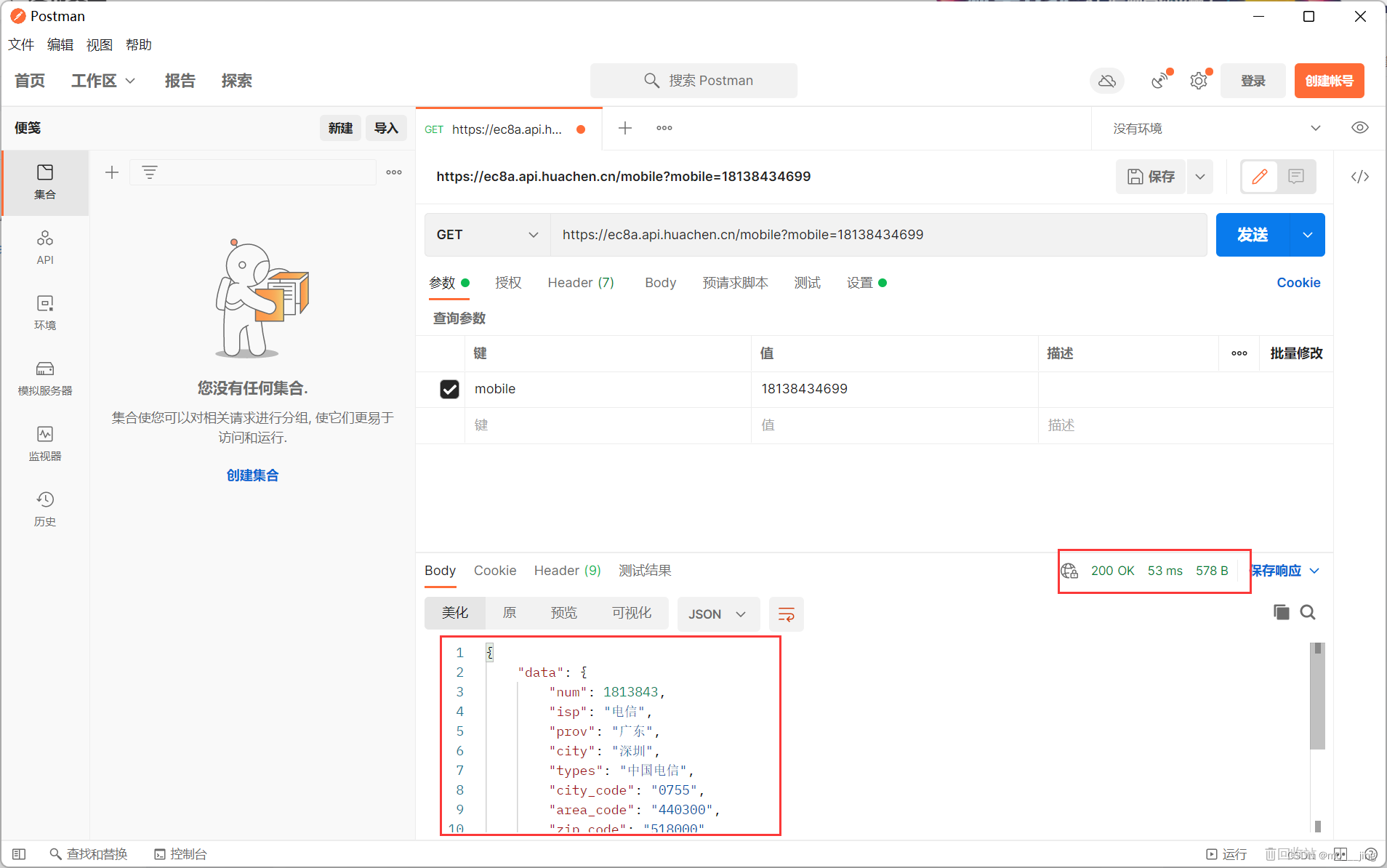This screenshot has height=868, width=1387.
Task: Click the Import button
Action: (386, 128)
